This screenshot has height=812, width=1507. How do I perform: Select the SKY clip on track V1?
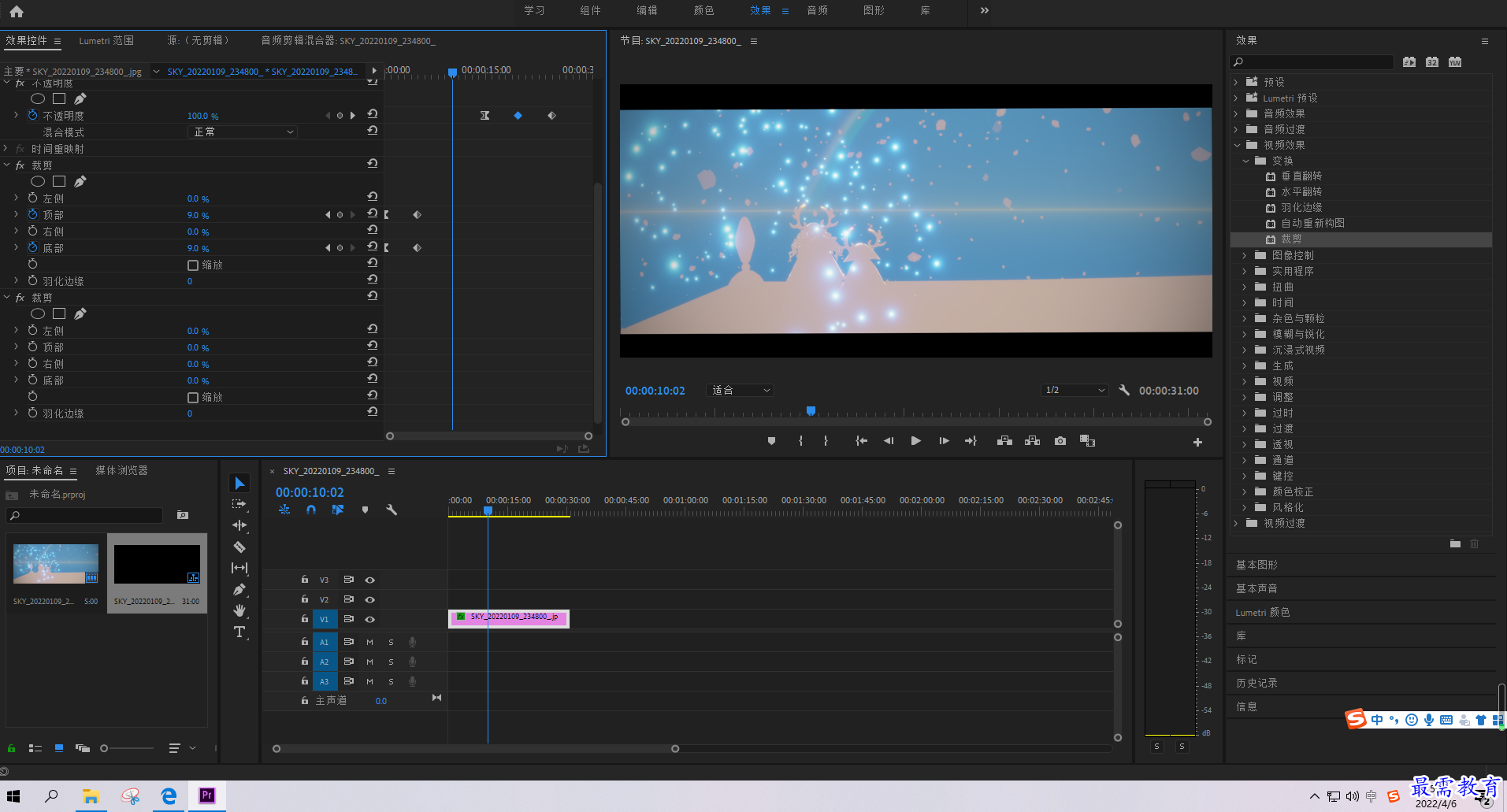[509, 619]
